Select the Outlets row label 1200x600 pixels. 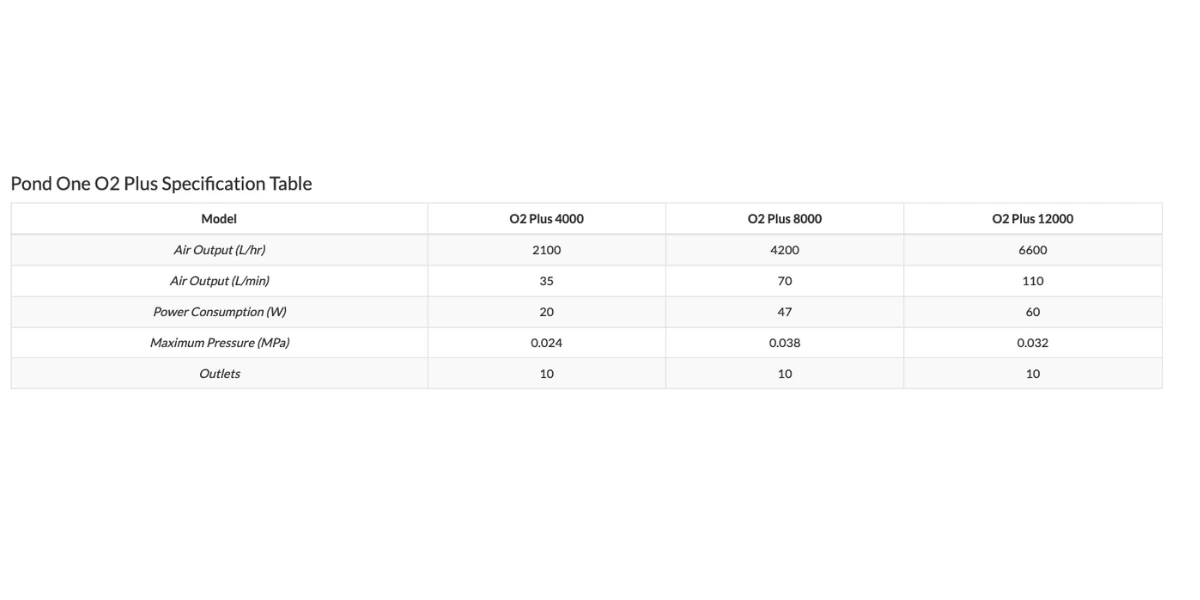[219, 374]
